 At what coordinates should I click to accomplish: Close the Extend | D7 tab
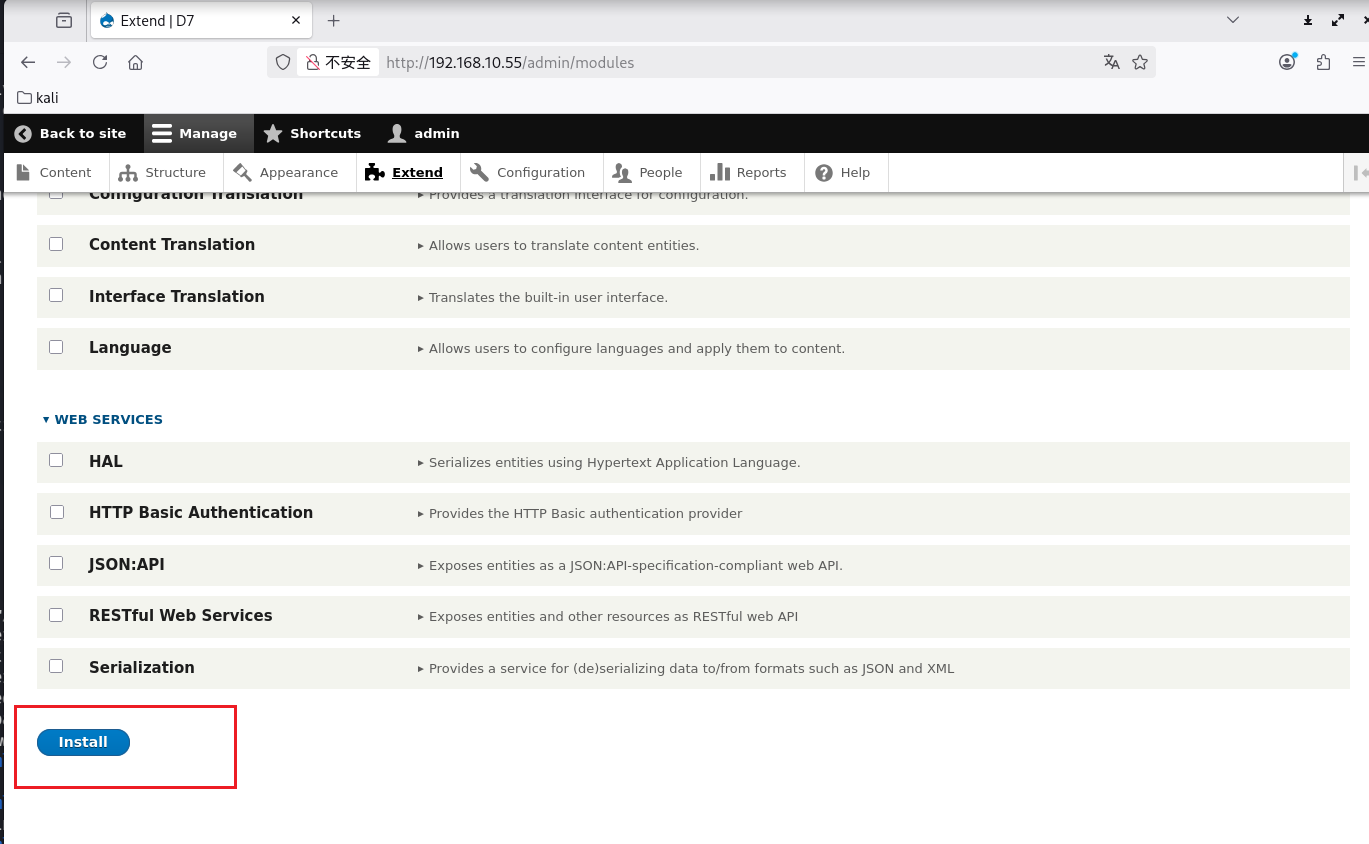(x=296, y=20)
